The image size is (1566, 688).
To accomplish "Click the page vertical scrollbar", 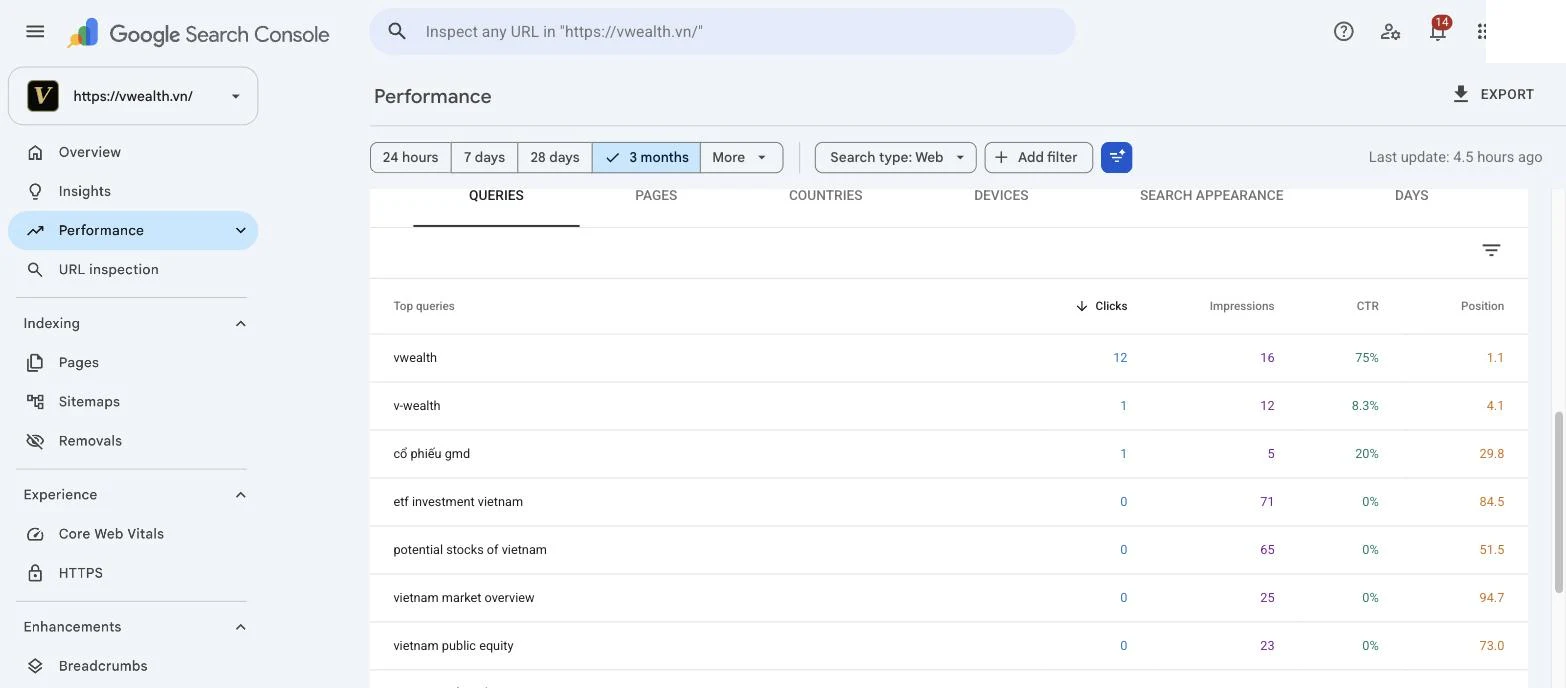I will (1558, 502).
